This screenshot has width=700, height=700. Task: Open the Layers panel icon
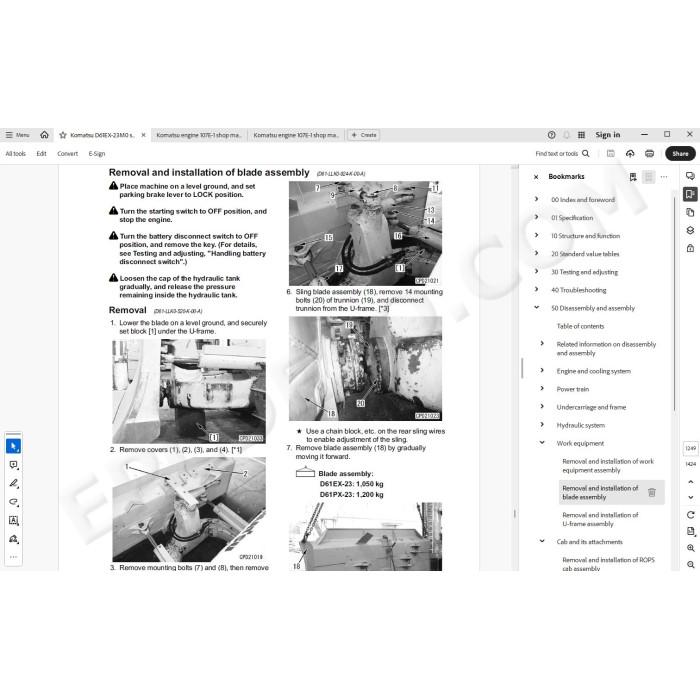(690, 230)
